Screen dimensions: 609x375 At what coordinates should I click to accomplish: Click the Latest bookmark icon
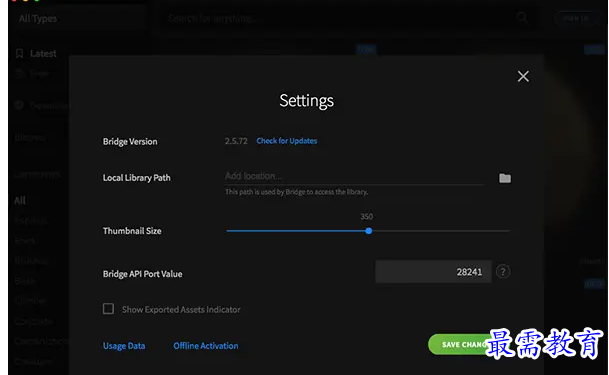[x=19, y=53]
